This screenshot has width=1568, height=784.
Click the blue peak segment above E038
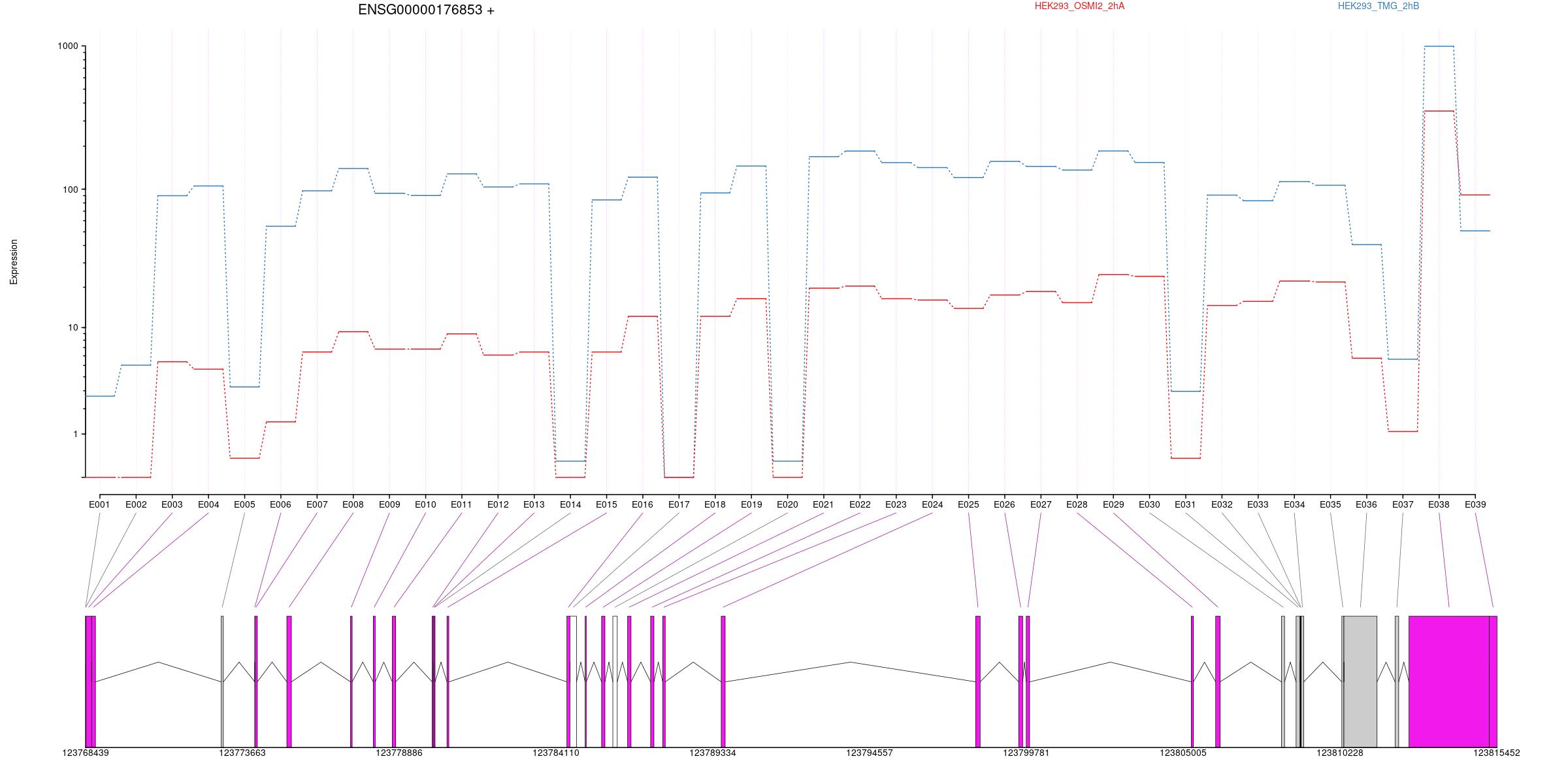pos(1439,46)
